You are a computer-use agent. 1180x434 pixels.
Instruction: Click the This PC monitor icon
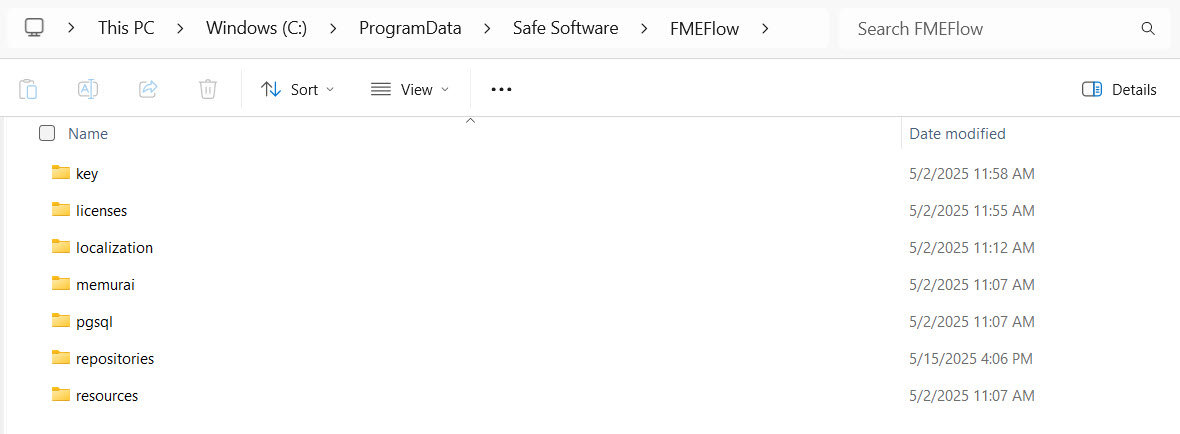34,28
